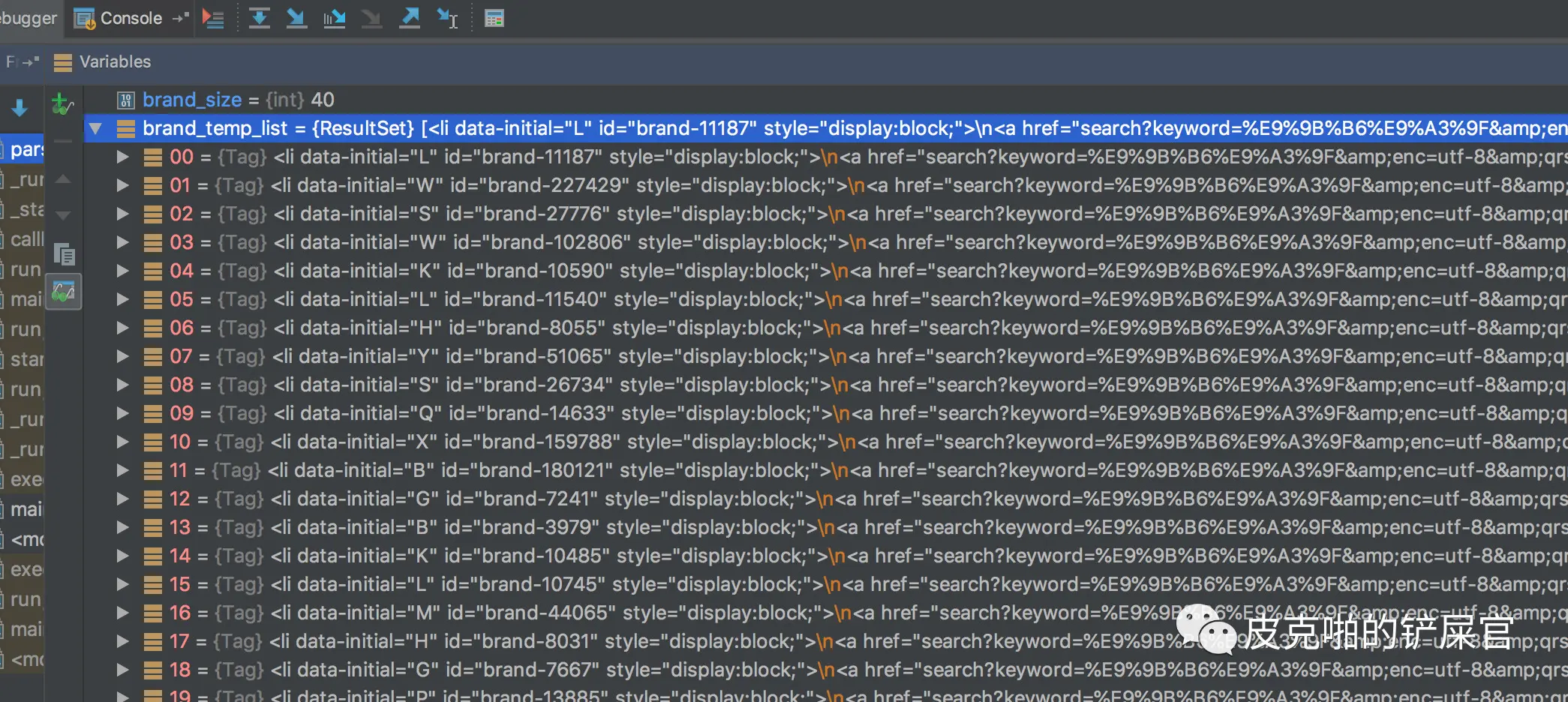Open the Evaluate Expression calculator
The image size is (1568, 702).
494,18
